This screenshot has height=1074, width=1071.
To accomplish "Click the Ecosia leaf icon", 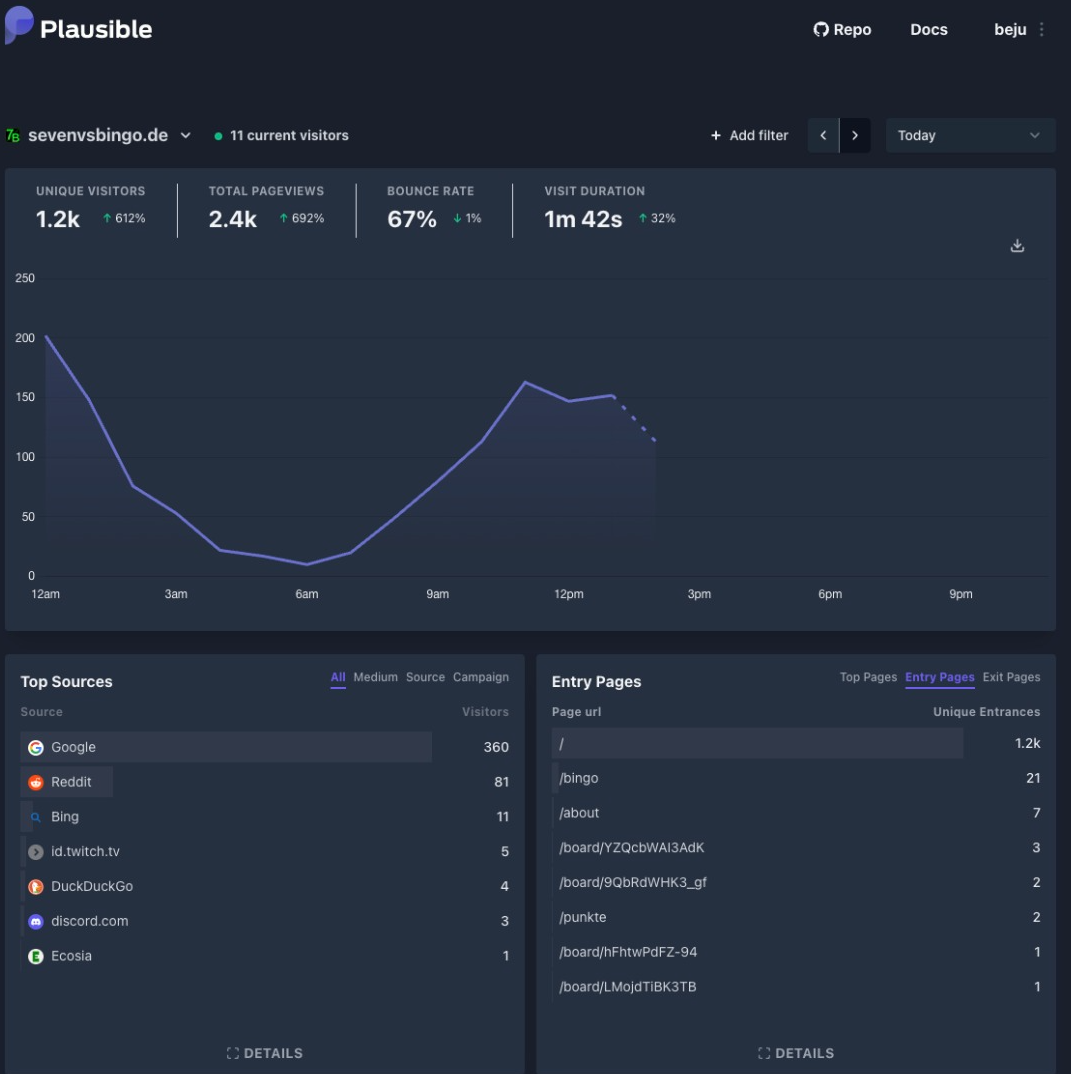I will [34, 956].
